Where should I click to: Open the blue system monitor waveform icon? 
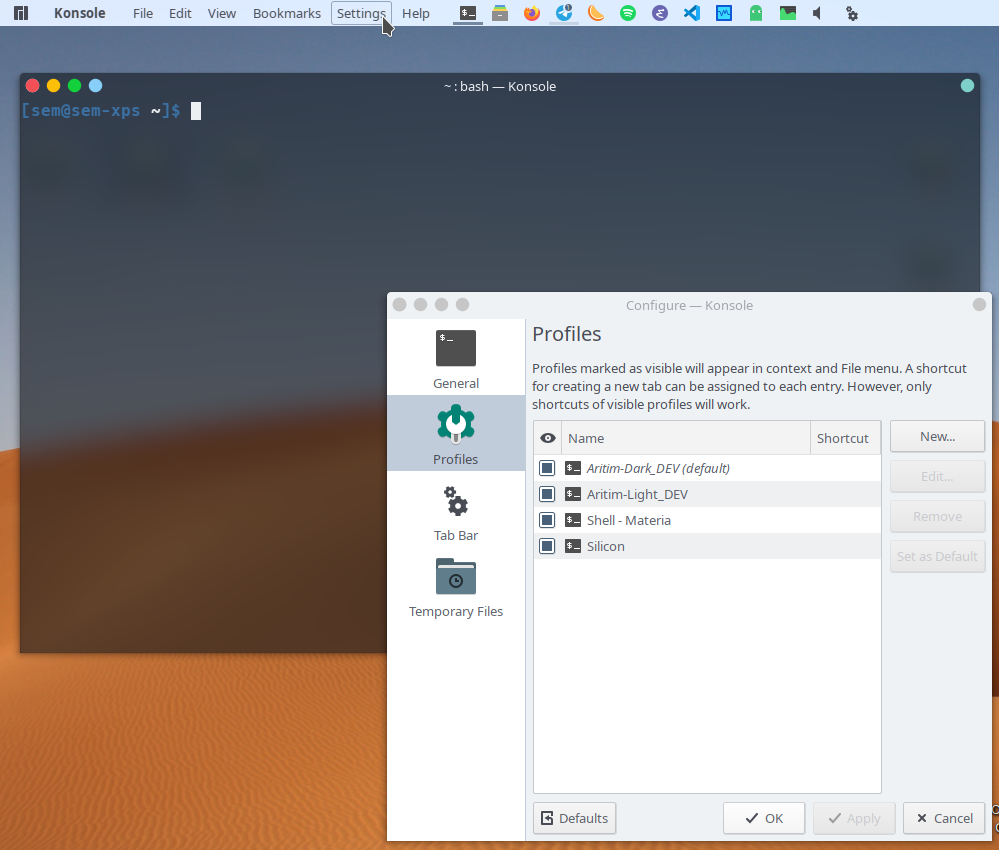click(x=724, y=13)
